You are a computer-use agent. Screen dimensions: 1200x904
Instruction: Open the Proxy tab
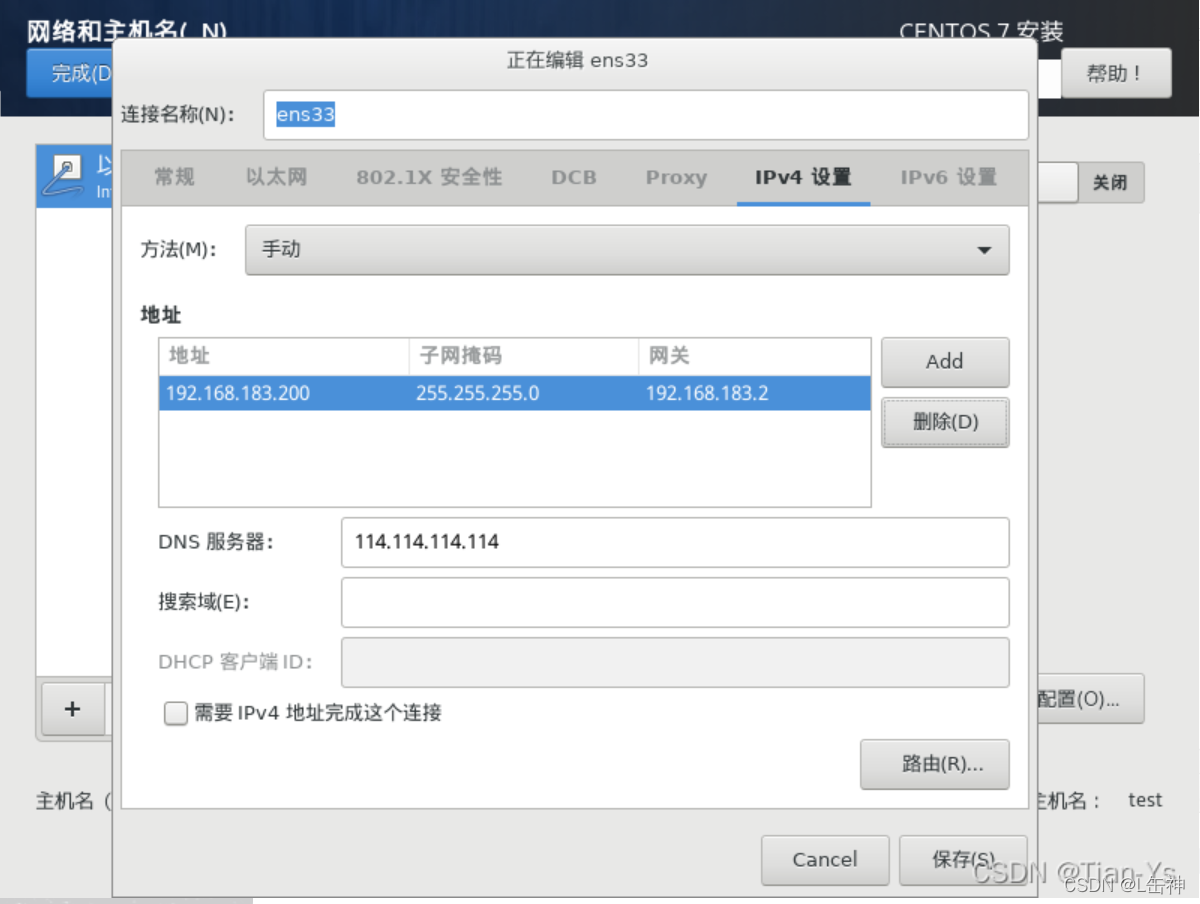coord(676,178)
